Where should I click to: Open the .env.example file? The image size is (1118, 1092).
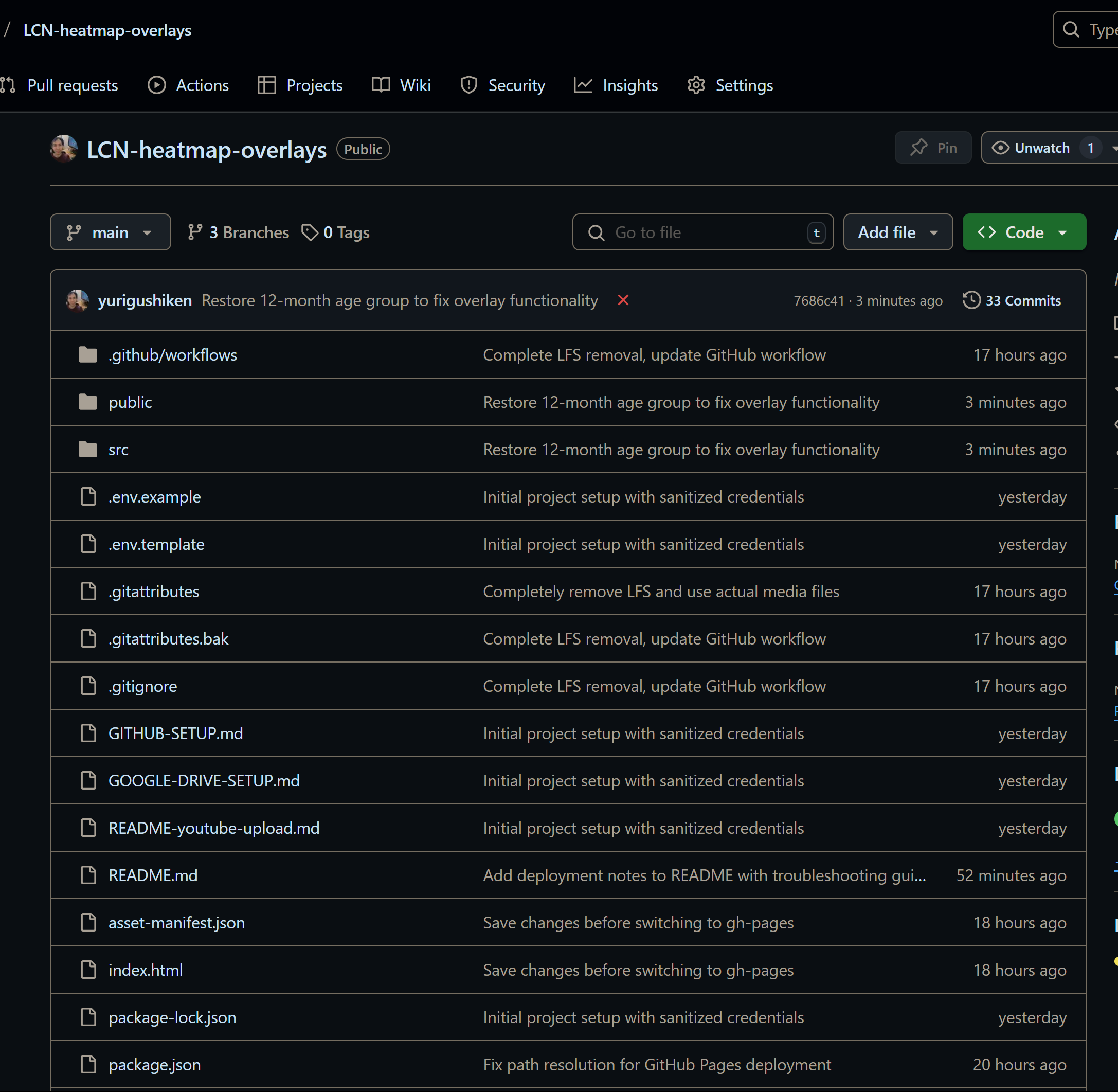[x=155, y=497]
